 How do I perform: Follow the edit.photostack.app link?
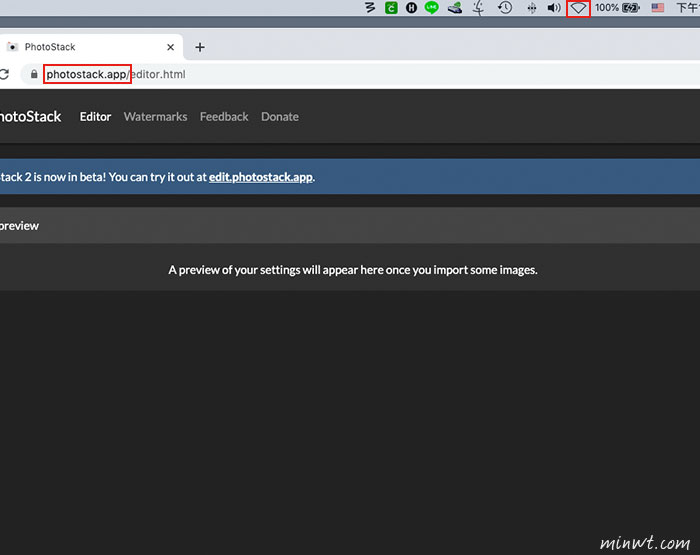(261, 177)
